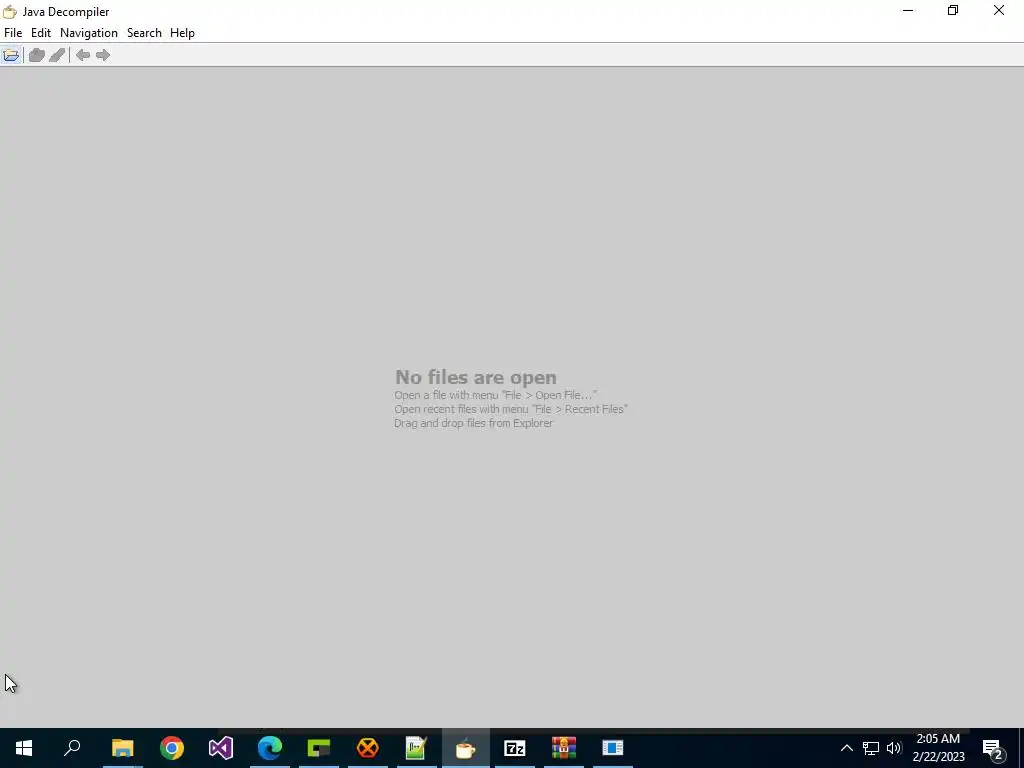Click the volume speaker tray icon
This screenshot has height=768, width=1024.
(894, 748)
